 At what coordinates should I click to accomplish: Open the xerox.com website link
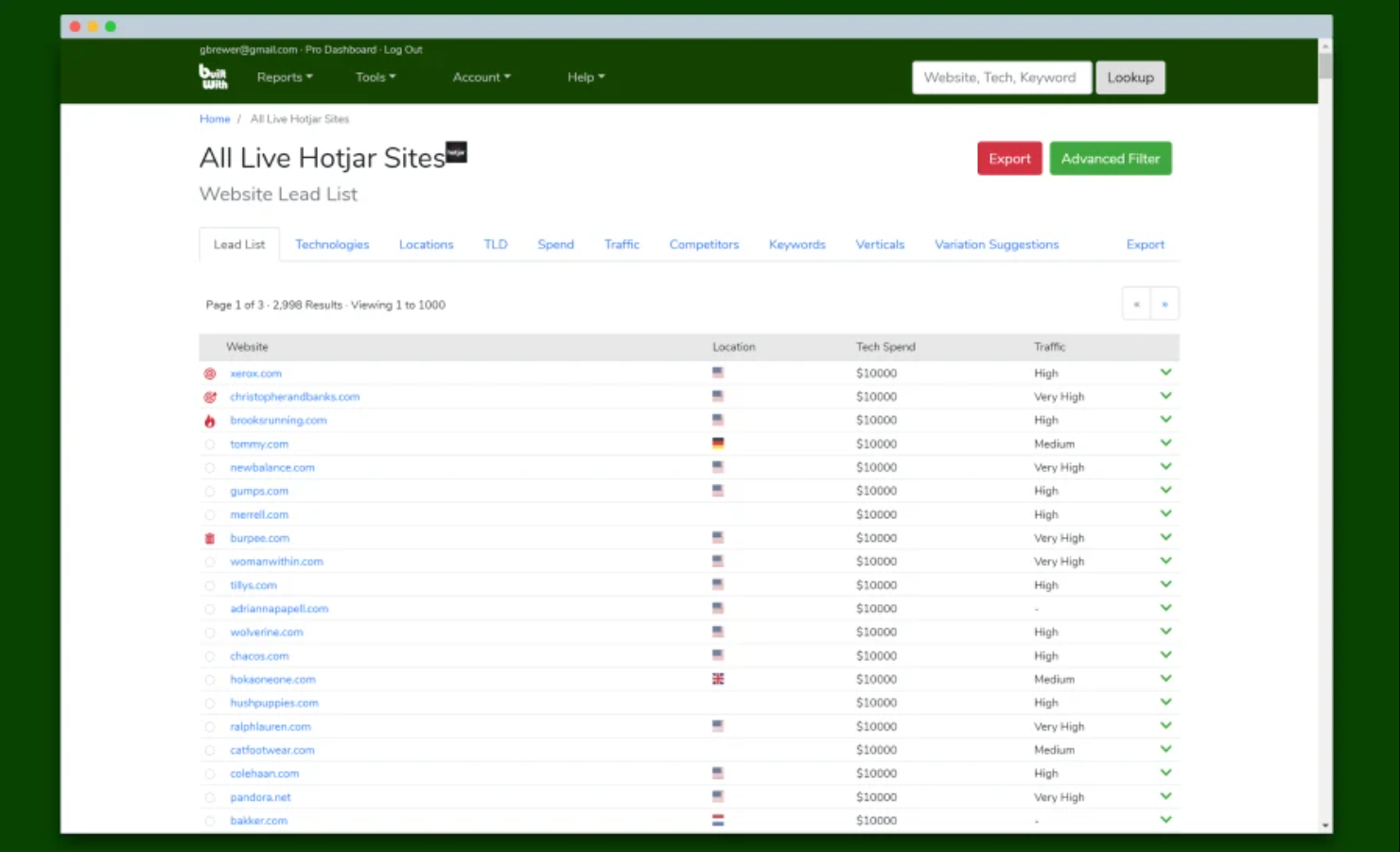(255, 374)
